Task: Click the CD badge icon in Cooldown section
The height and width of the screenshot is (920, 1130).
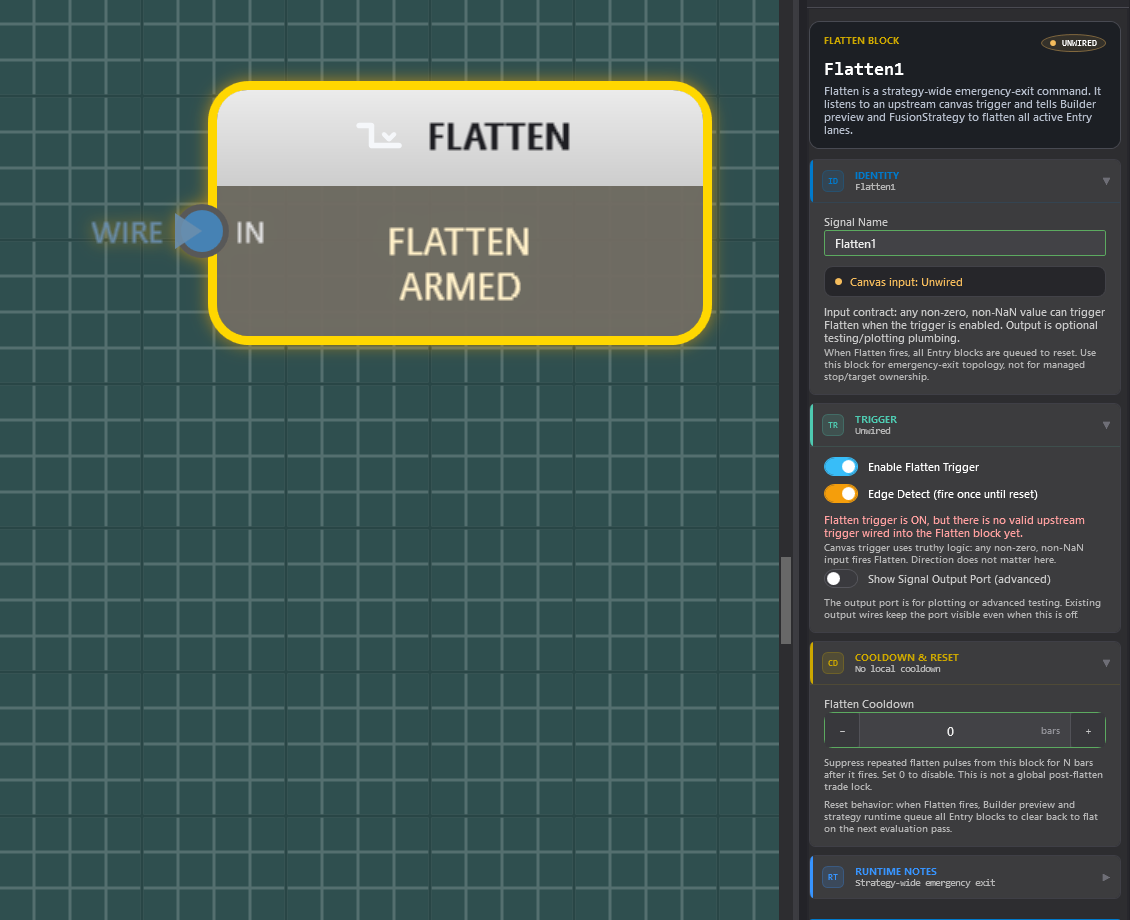Action: click(x=833, y=663)
